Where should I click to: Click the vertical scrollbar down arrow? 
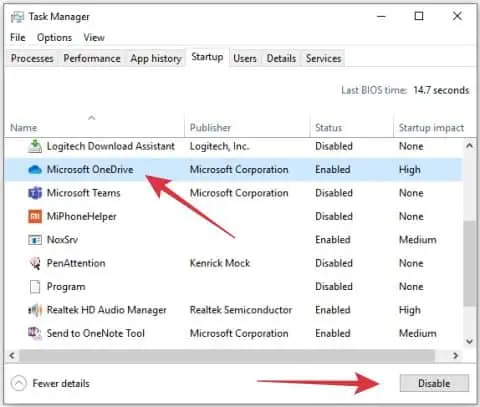[x=469, y=341]
